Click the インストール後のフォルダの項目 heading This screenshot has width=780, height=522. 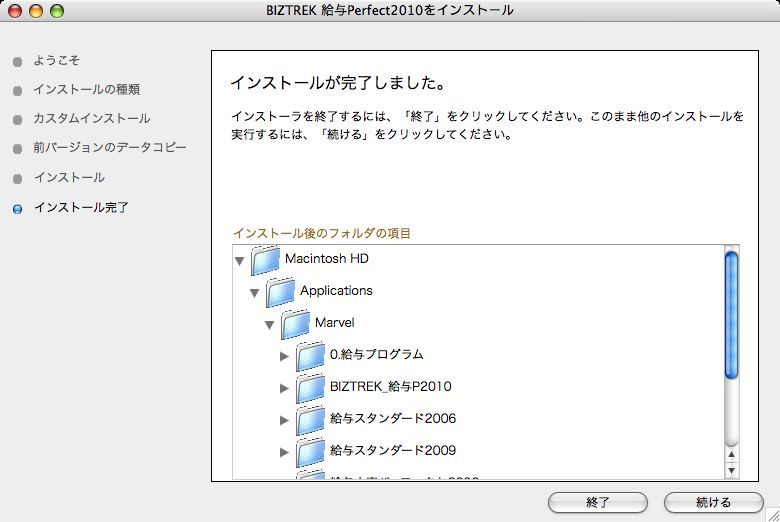322,233
